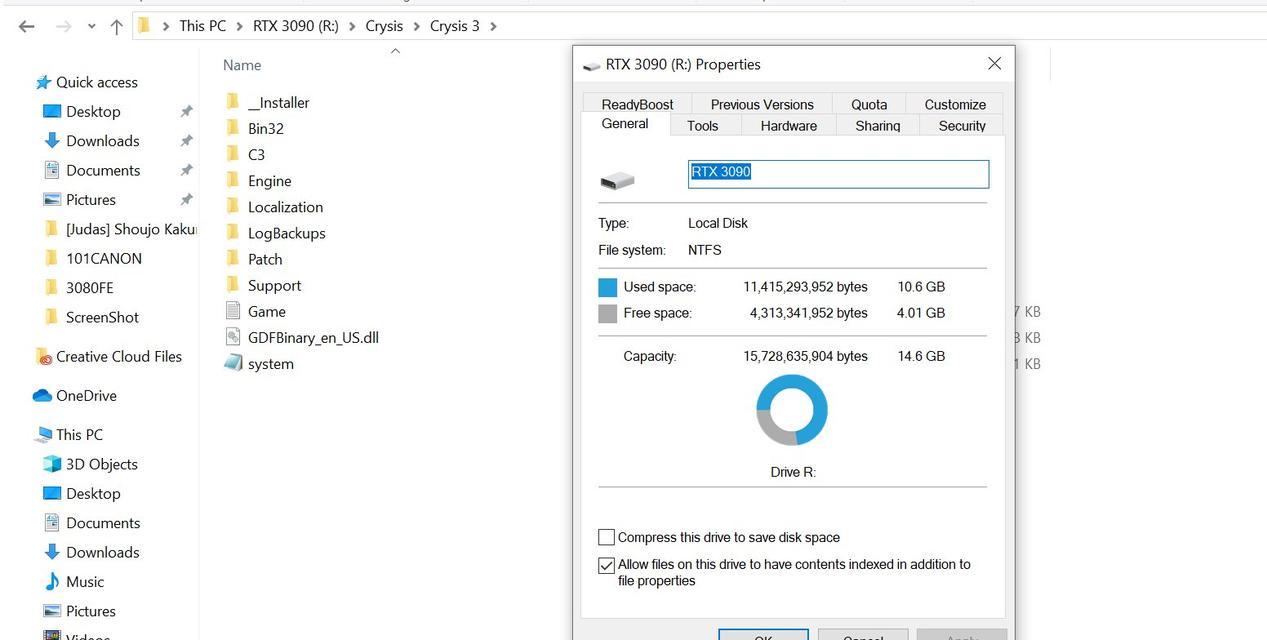Viewport: 1267px width, 640px height.
Task: Switch to the ReadyBoost tab
Action: click(x=637, y=104)
